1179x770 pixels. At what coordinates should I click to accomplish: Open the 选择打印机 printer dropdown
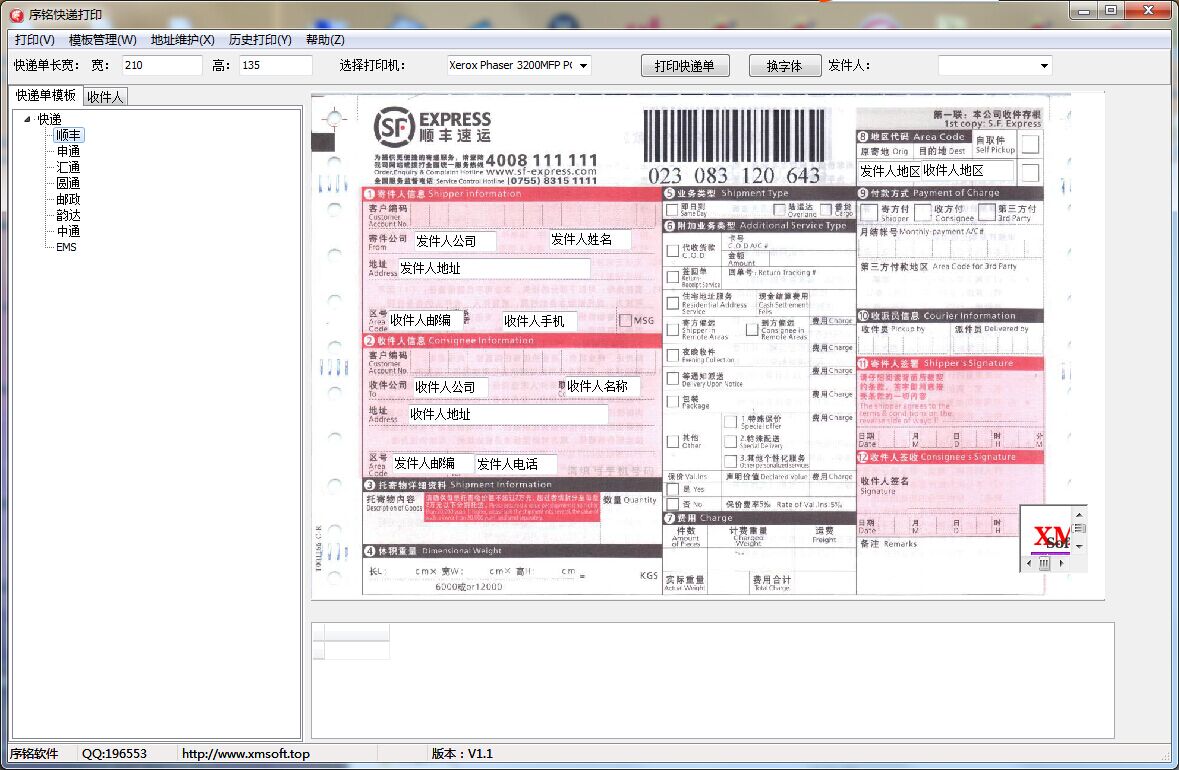click(519, 65)
